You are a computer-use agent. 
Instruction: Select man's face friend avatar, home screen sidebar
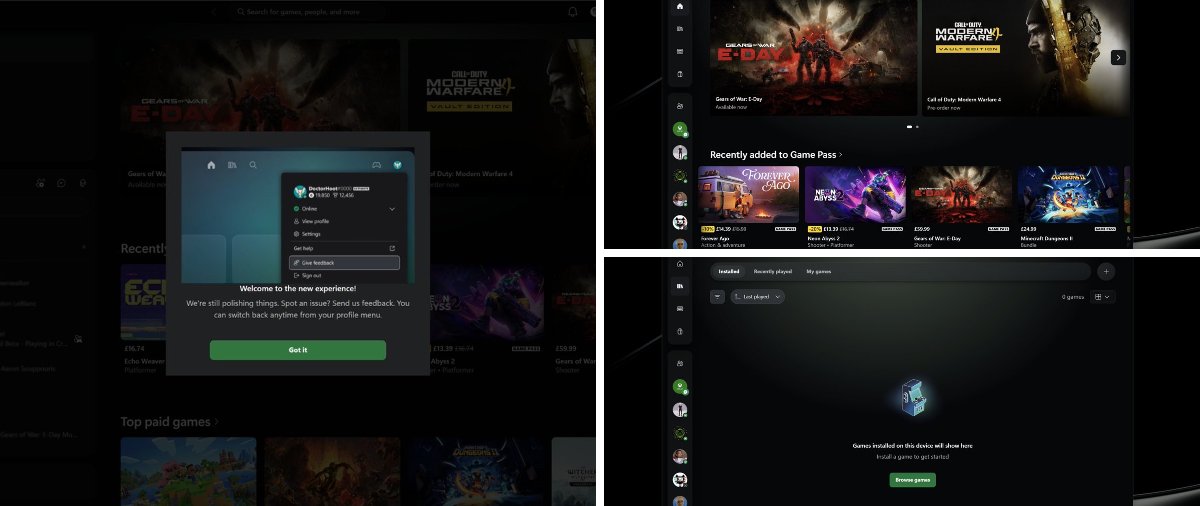680,199
